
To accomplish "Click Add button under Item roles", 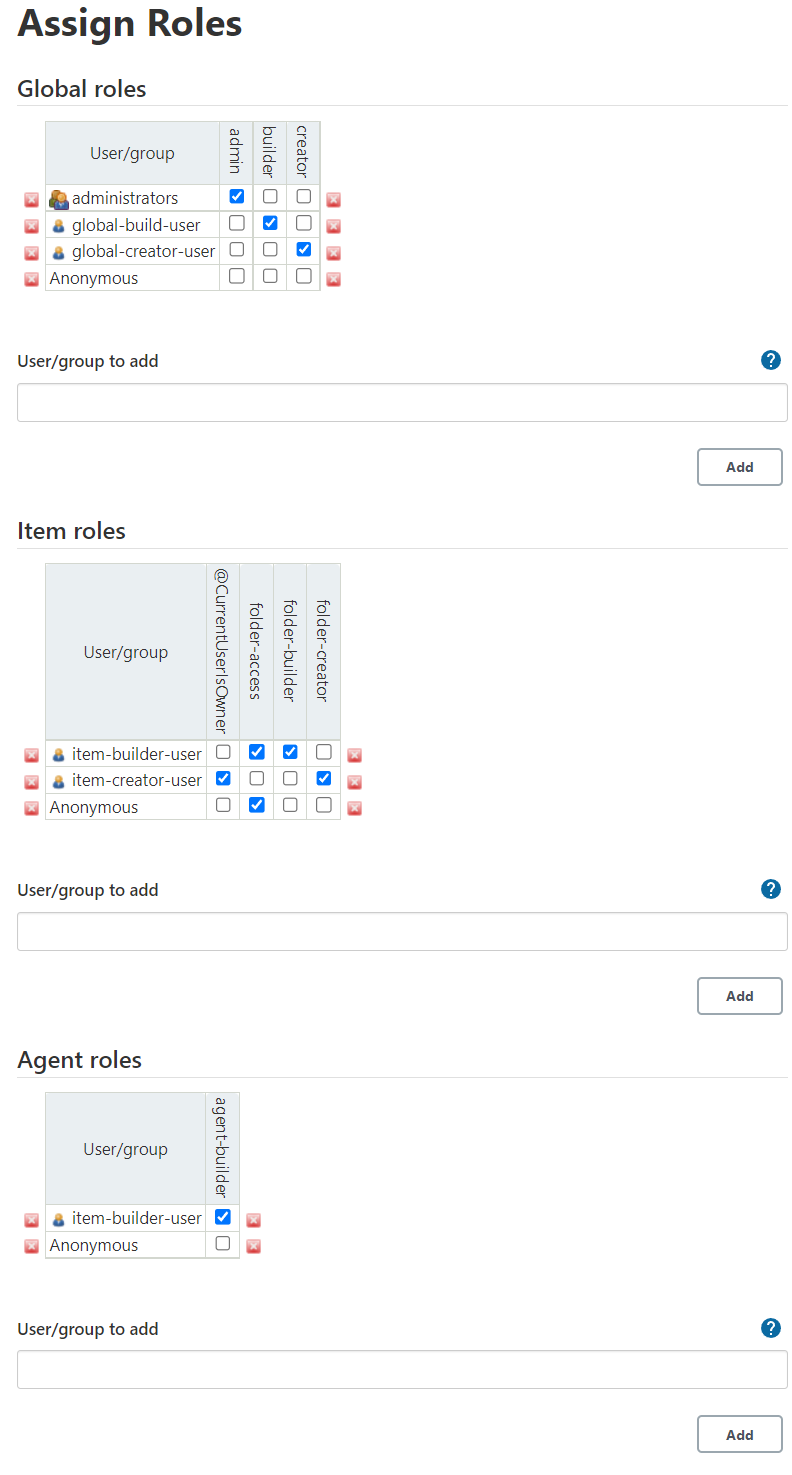I will pos(740,996).
